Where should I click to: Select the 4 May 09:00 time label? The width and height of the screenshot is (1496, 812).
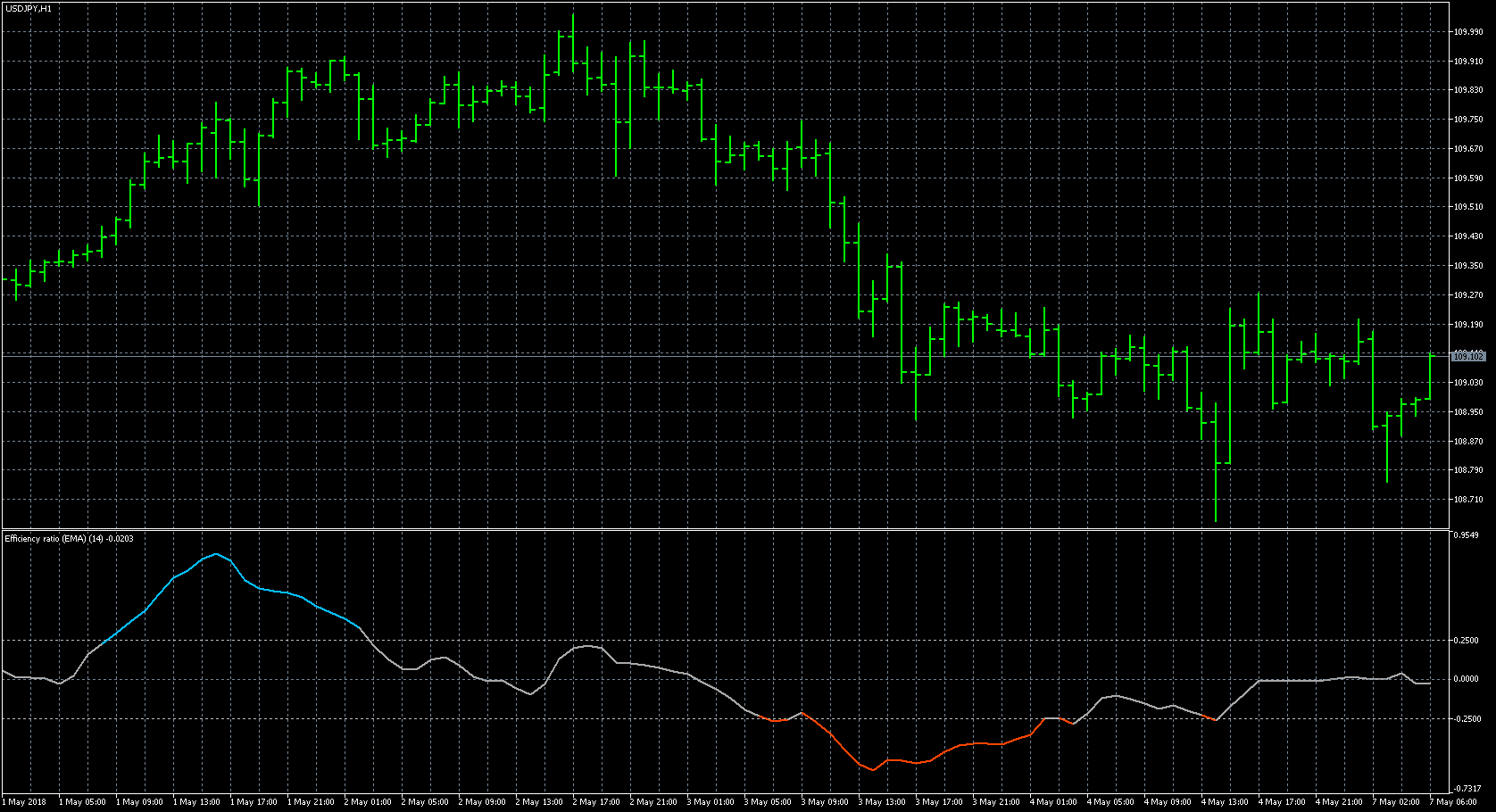click(1168, 802)
